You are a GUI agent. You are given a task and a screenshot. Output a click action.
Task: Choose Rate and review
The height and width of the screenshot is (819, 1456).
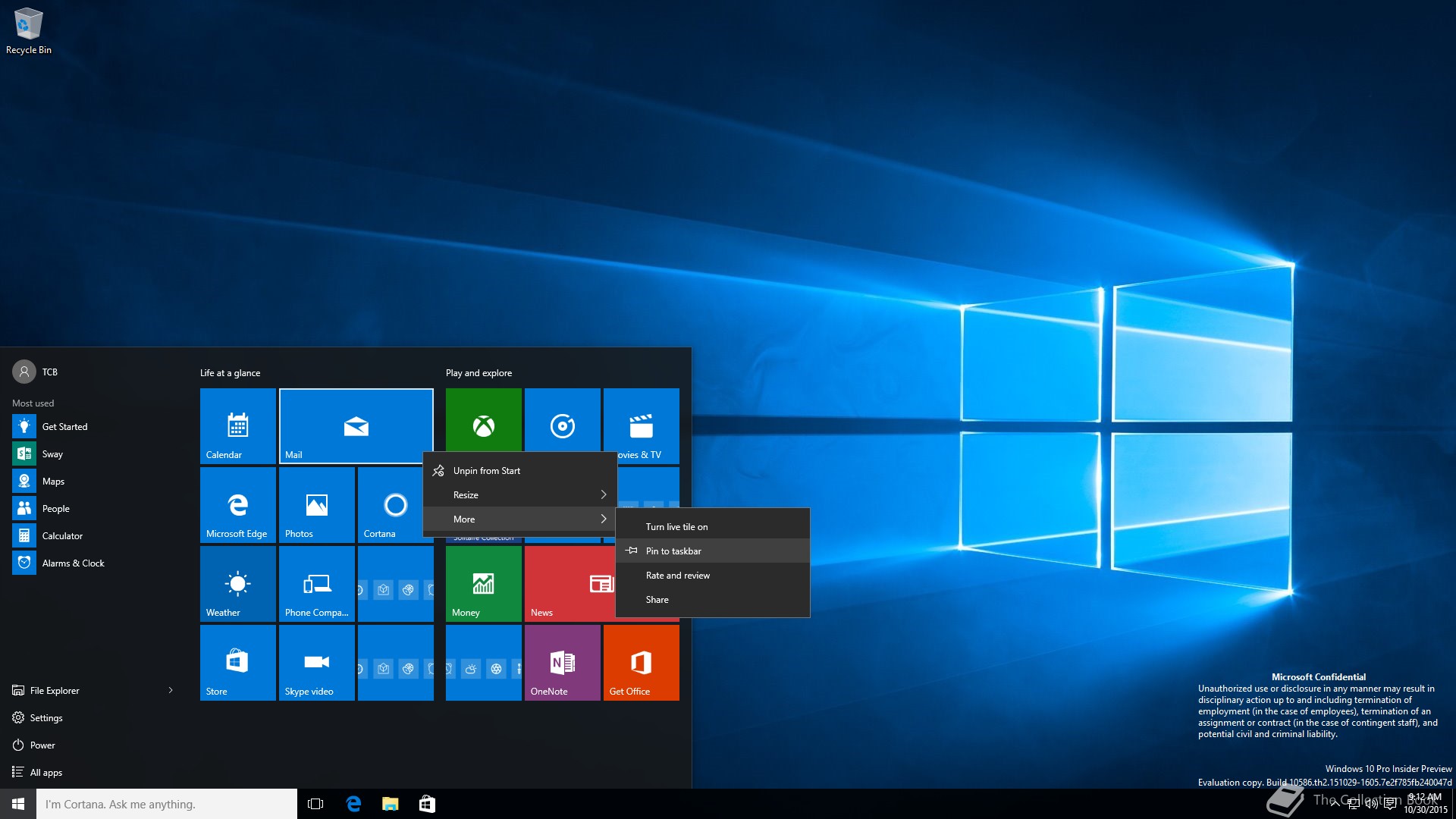click(713, 576)
